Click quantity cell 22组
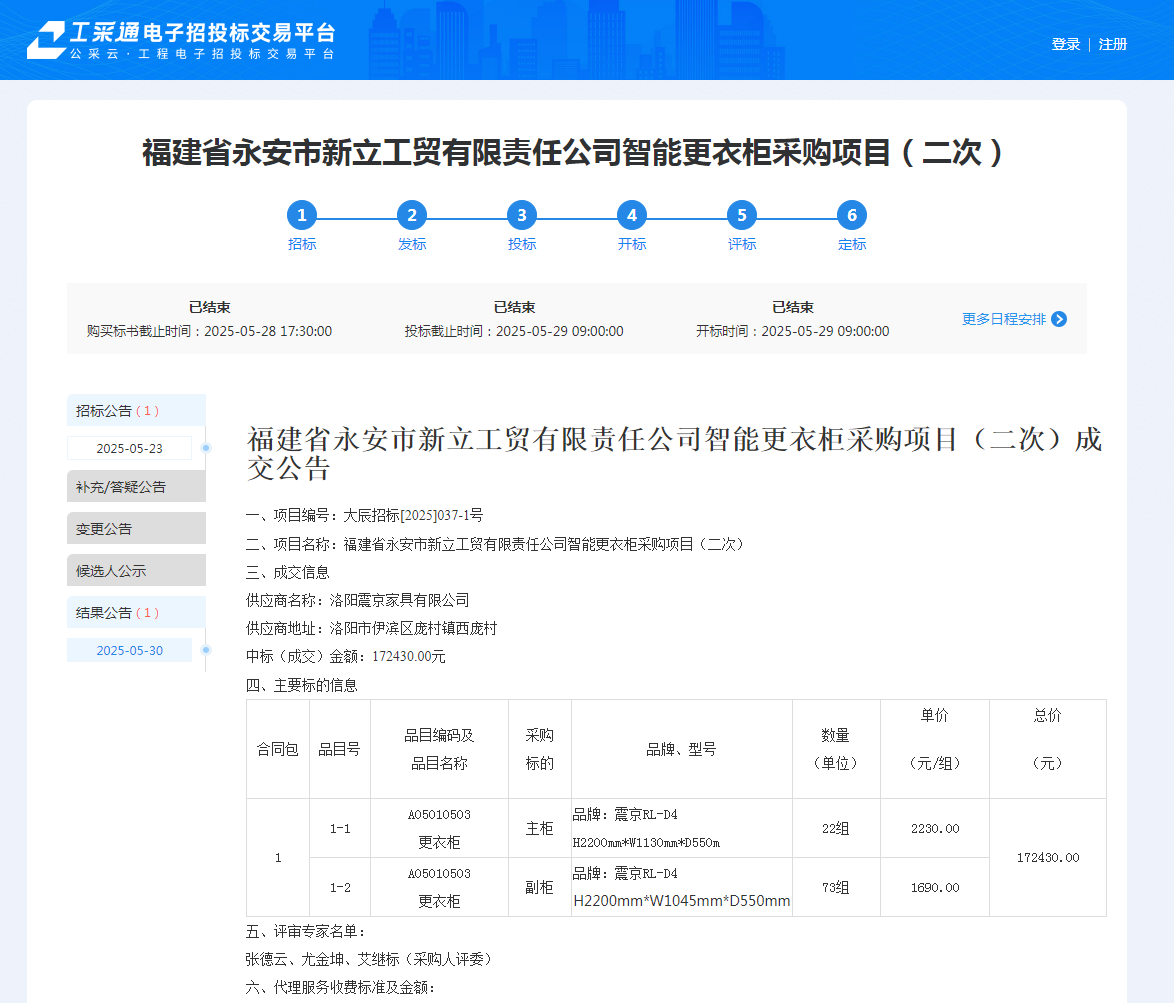 click(x=836, y=829)
